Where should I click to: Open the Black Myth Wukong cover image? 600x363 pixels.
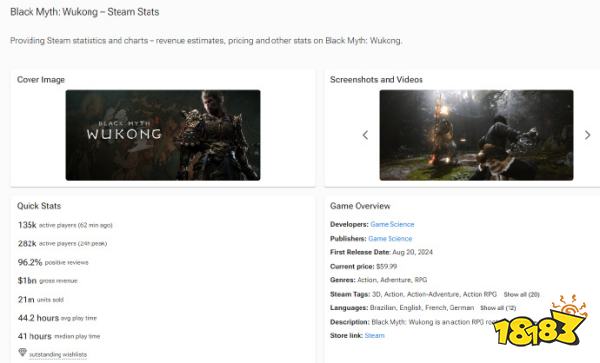click(x=163, y=135)
